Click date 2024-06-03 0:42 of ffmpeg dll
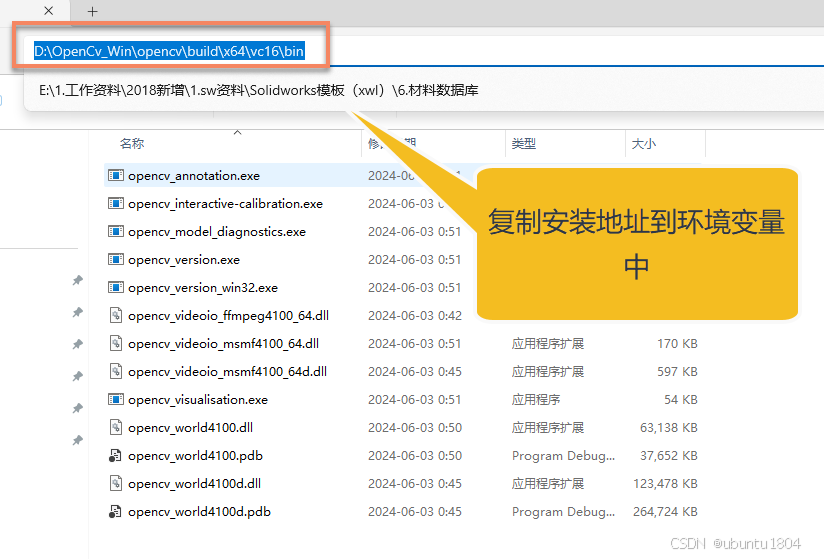 [x=415, y=316]
